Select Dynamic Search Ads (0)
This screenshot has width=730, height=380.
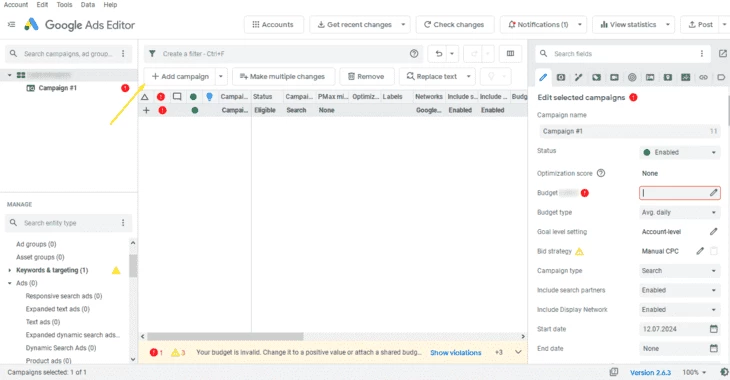[61, 348]
